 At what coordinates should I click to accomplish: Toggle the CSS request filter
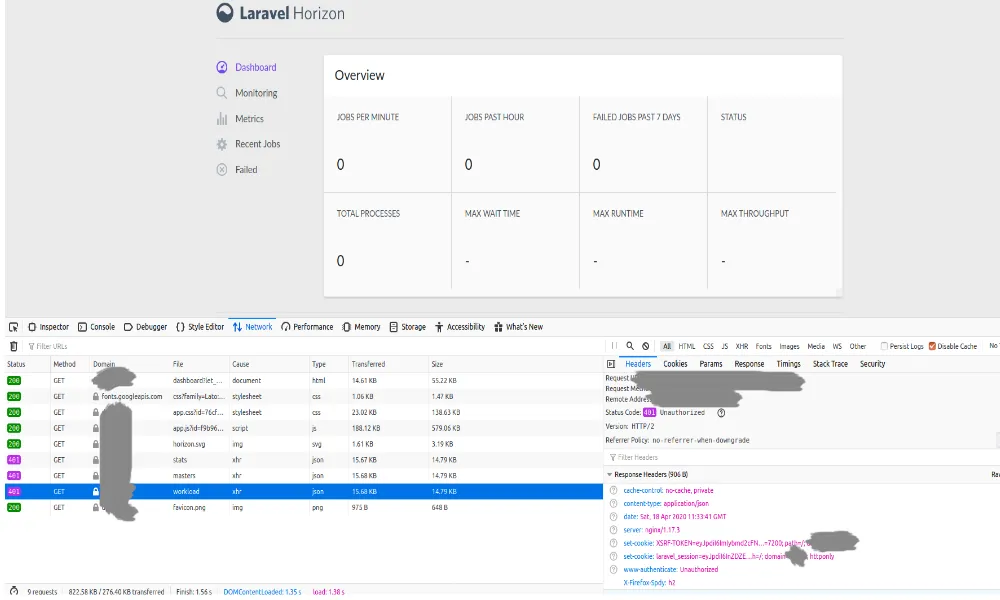pyautogui.click(x=709, y=346)
